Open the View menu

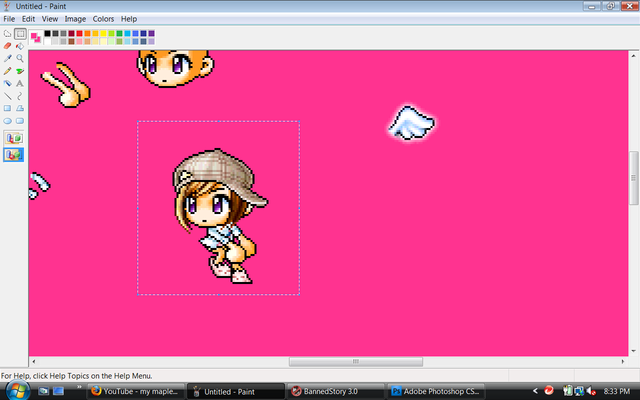click(50, 19)
